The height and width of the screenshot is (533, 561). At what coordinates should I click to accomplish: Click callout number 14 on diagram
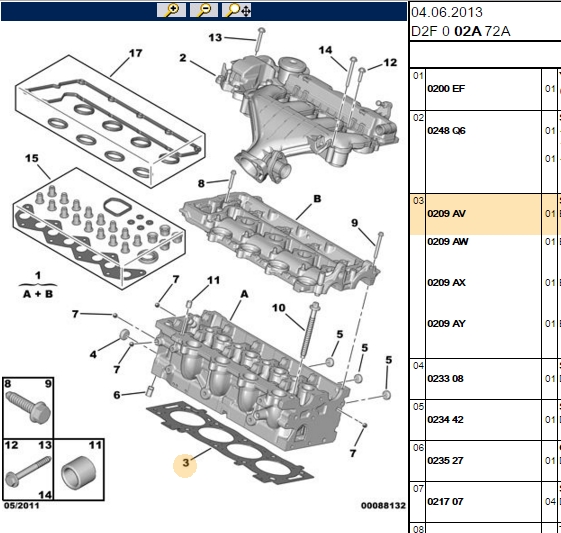click(x=325, y=50)
